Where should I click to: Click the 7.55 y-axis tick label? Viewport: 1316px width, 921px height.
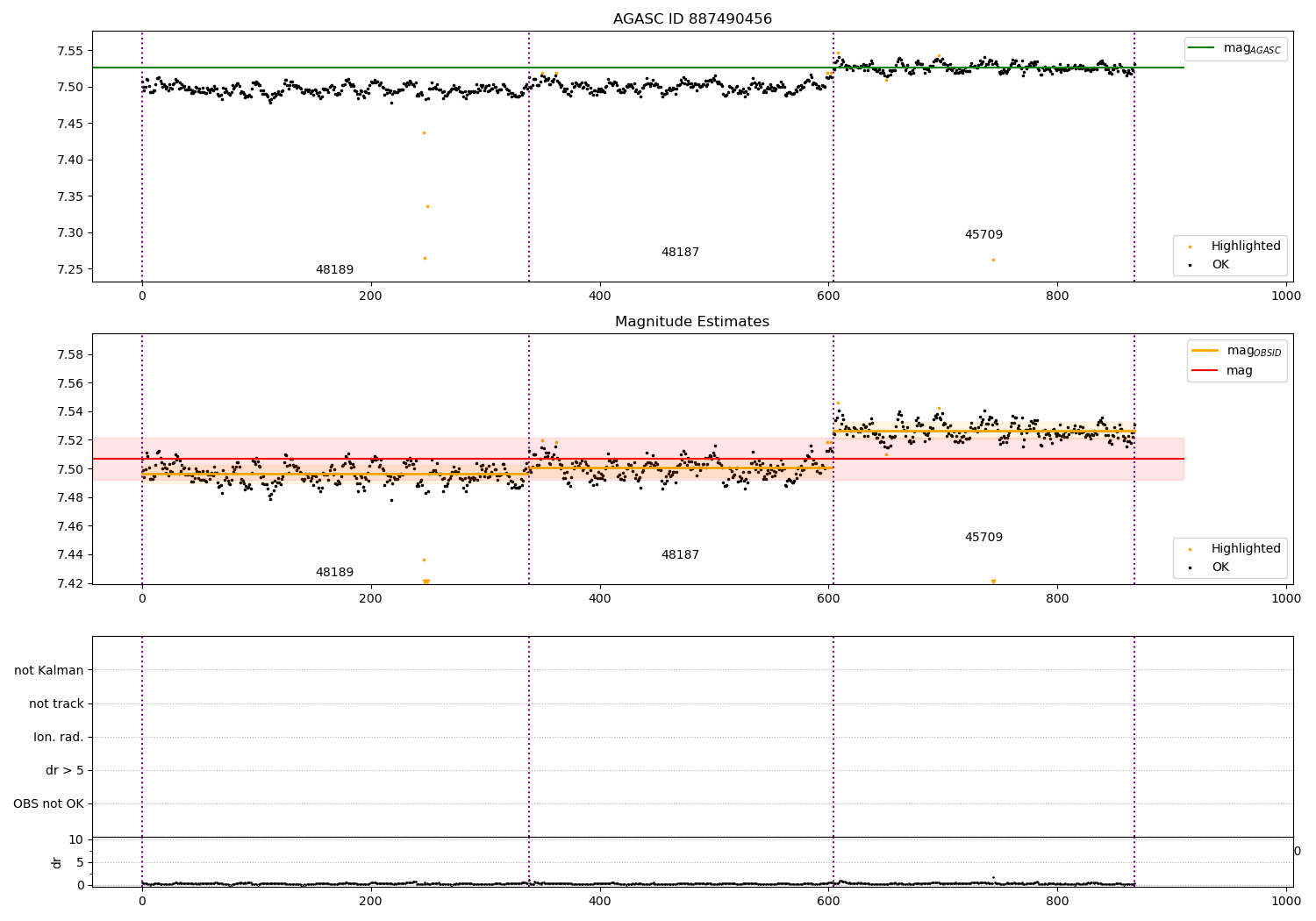[x=70, y=51]
